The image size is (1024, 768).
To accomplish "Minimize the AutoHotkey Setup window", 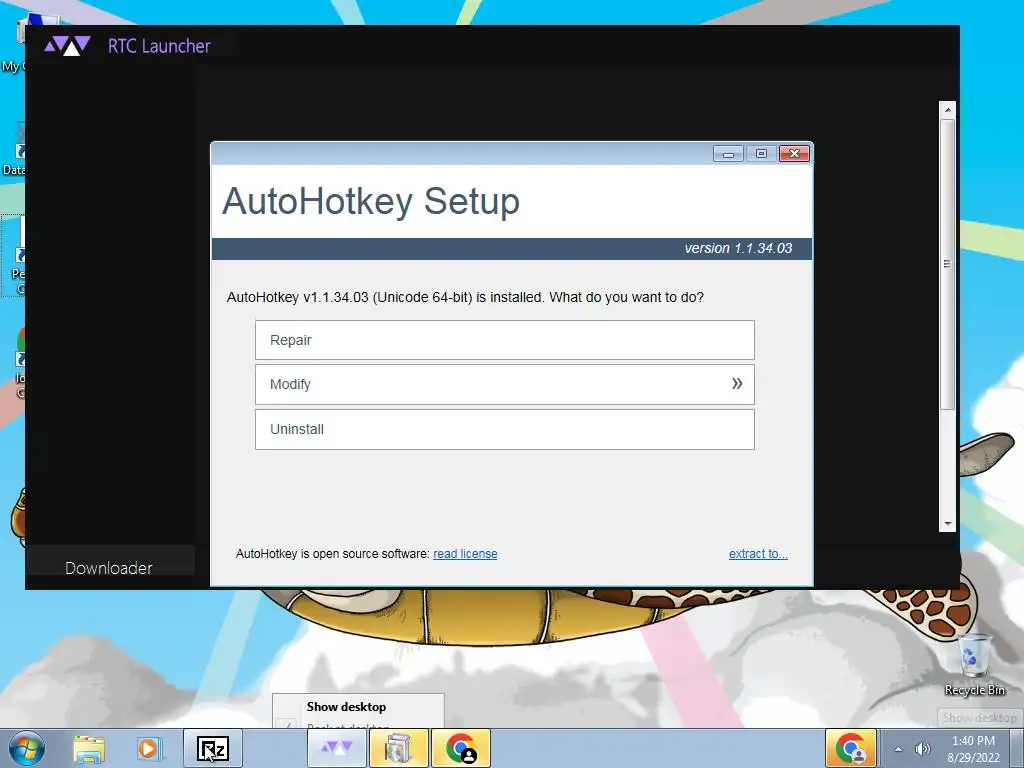I will tap(728, 153).
